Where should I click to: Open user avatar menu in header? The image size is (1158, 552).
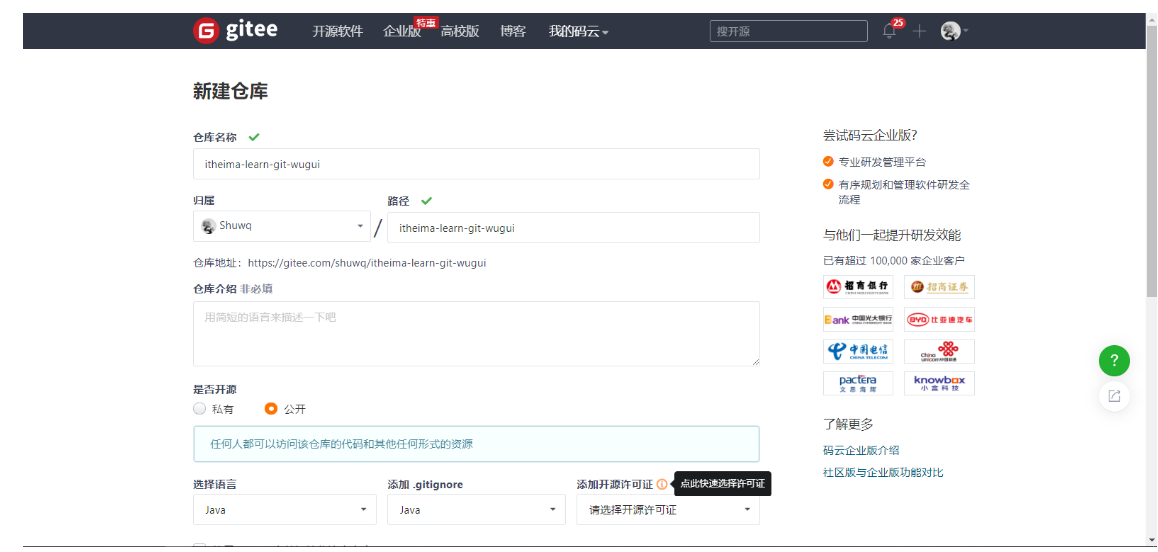point(954,31)
